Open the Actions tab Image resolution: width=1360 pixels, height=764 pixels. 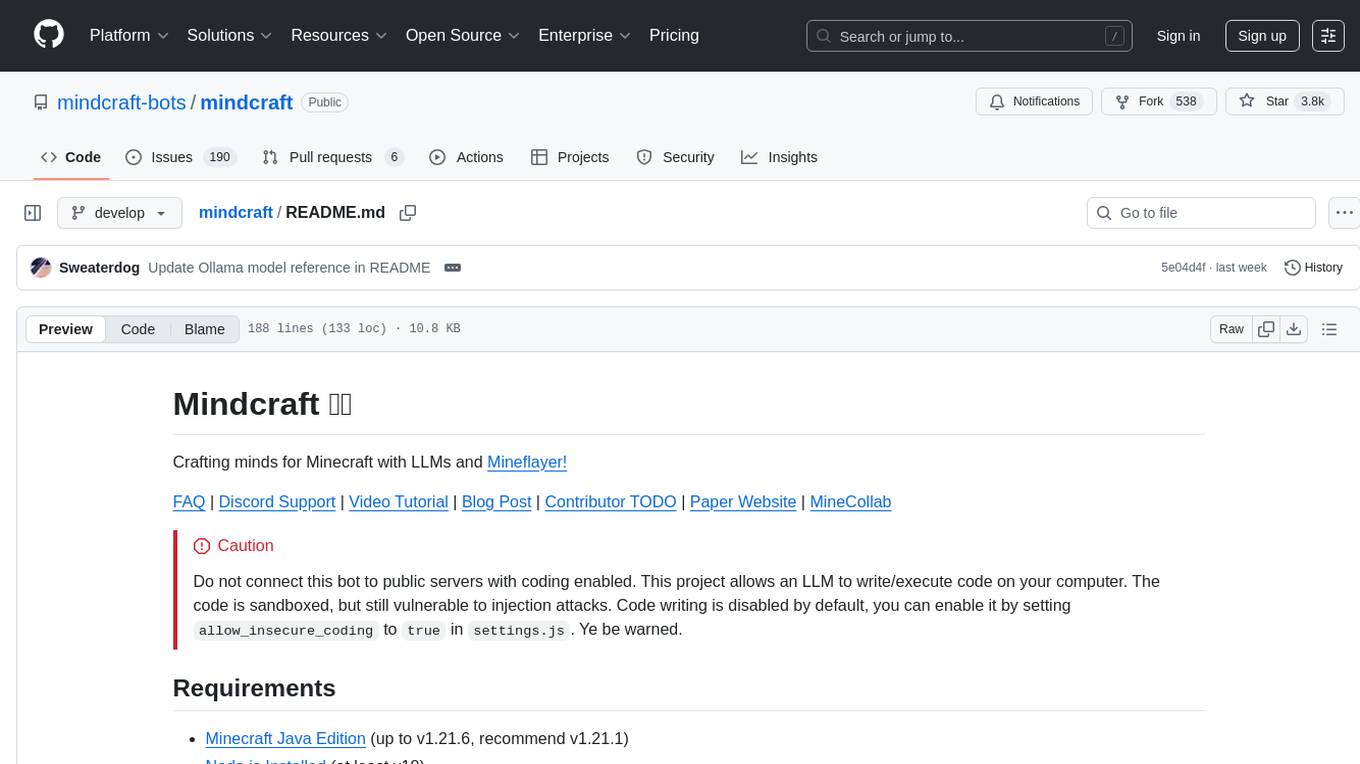coord(466,157)
